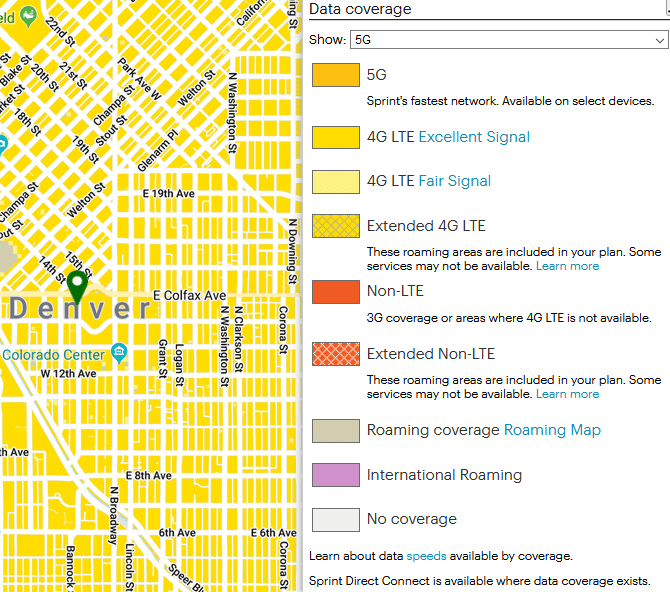Viewport: 670px width, 592px height.
Task: Click the N Broadway map label
Action: 113,515
